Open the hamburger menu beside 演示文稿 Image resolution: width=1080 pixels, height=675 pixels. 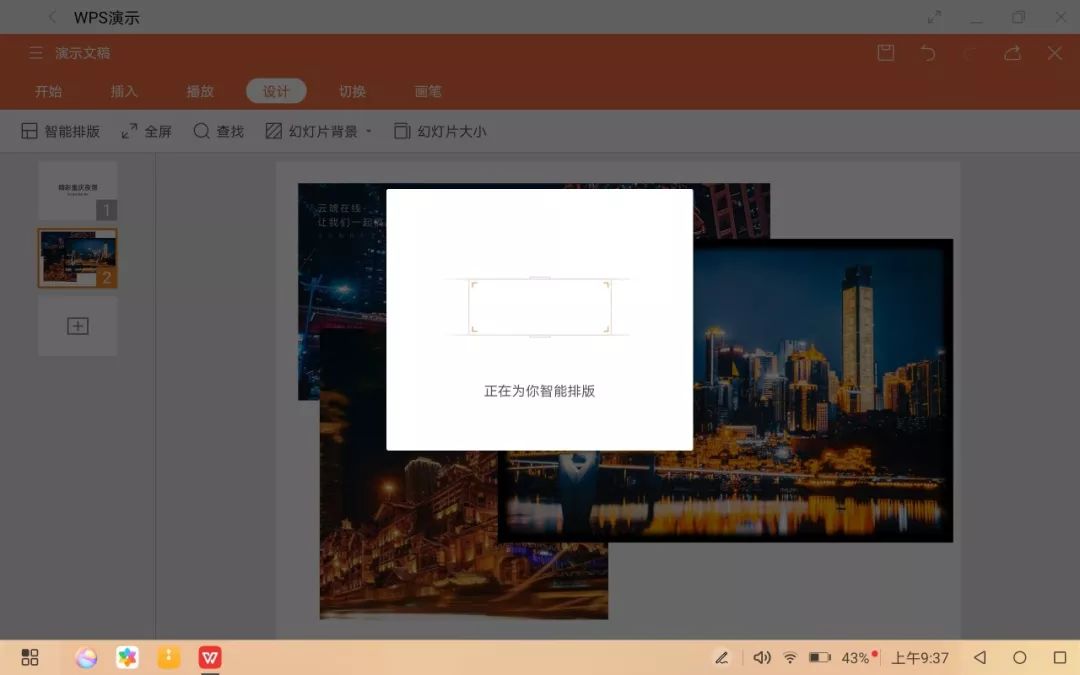tap(35, 53)
